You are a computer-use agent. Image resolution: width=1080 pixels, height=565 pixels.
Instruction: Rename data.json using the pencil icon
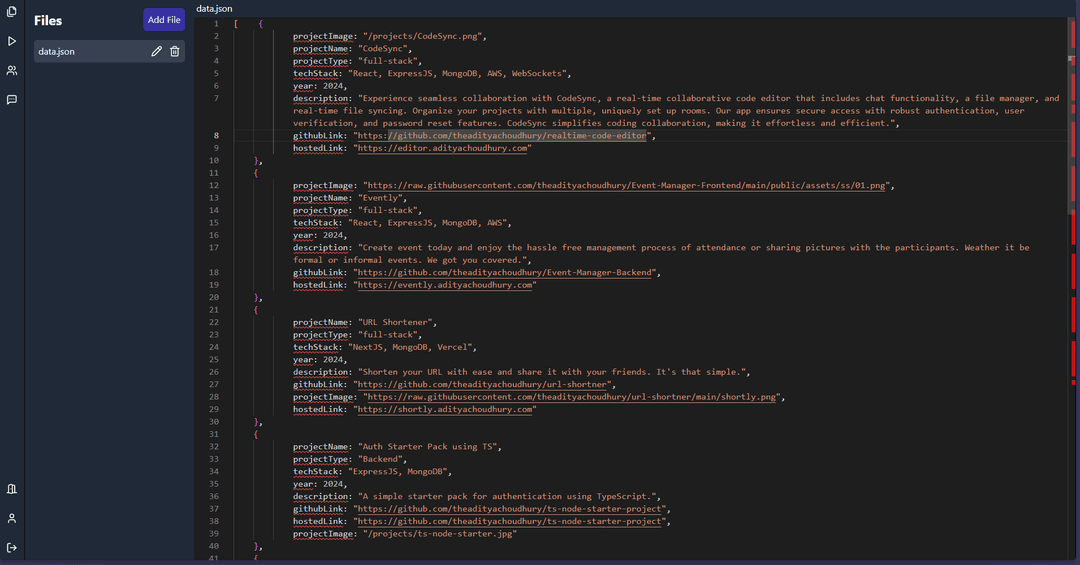pos(156,51)
